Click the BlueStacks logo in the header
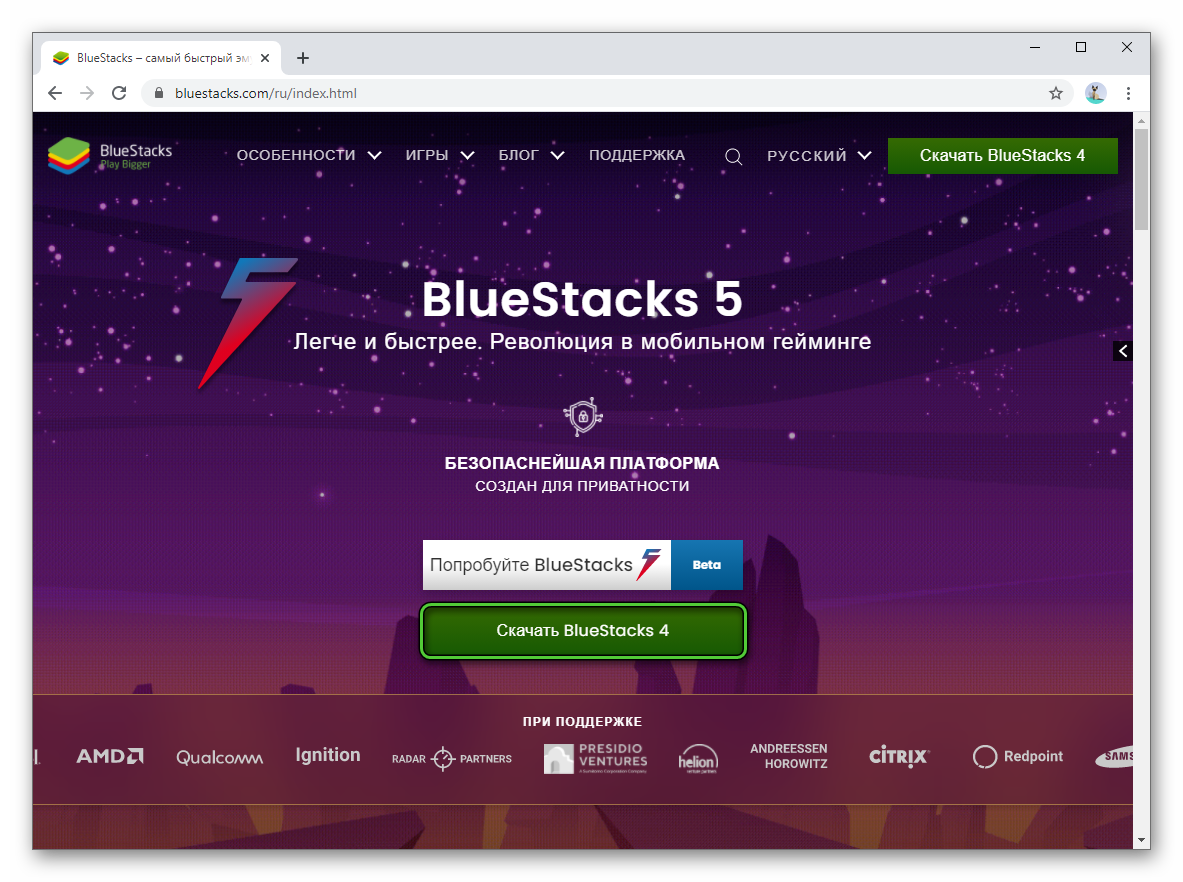This screenshot has width=1183, height=882. 110,156
